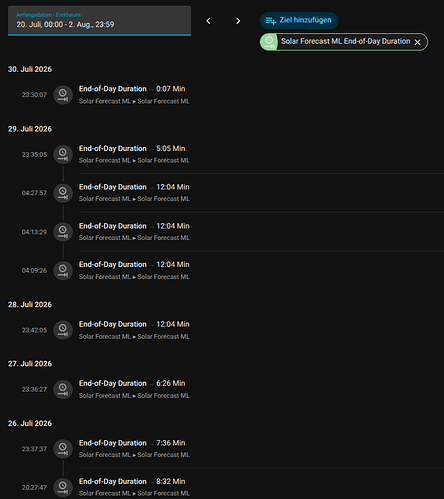Click the entity icon for 23:35:05 entry
Screen dimensions: 444x499
(63, 154)
